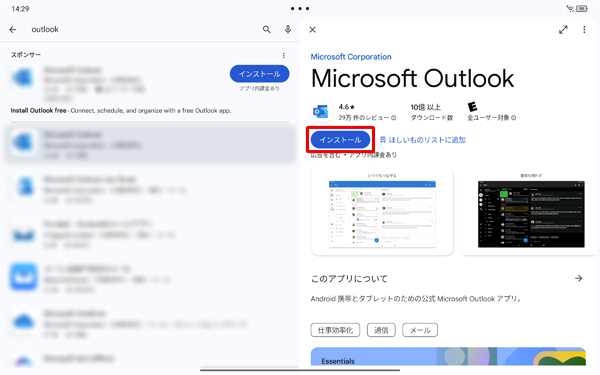
Task: Click the Microsoft Outlook title heading
Action: coord(412,79)
